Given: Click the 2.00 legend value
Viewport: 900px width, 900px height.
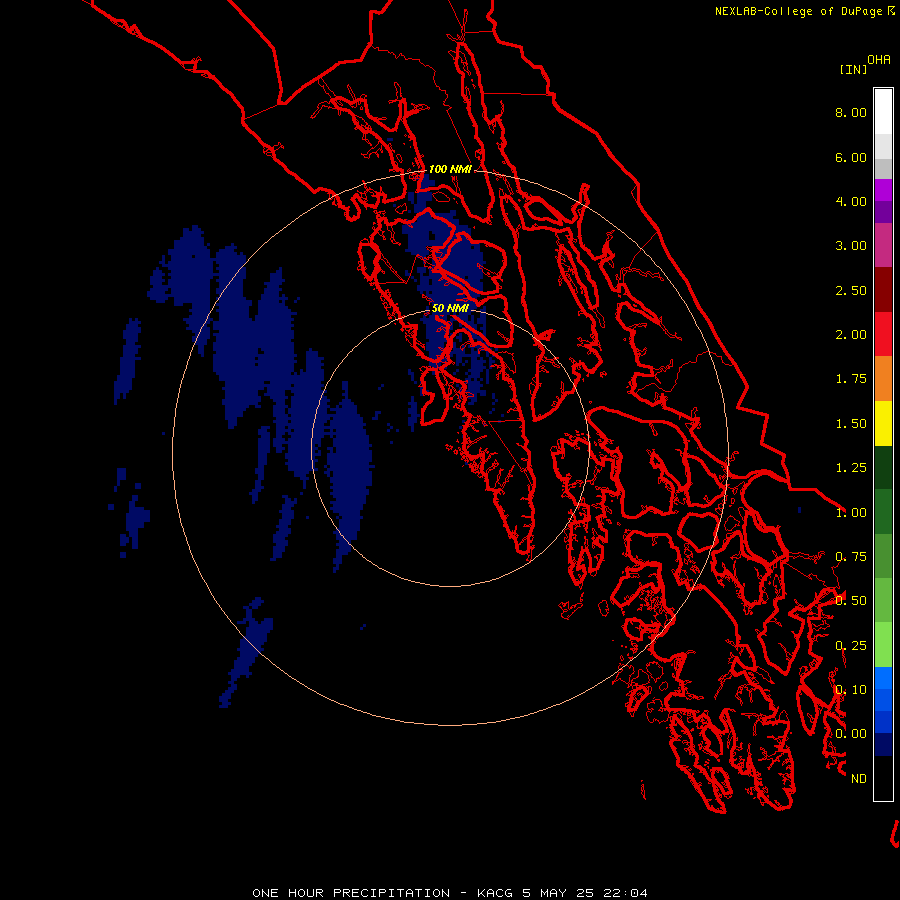Looking at the screenshot, I should pos(851,335).
